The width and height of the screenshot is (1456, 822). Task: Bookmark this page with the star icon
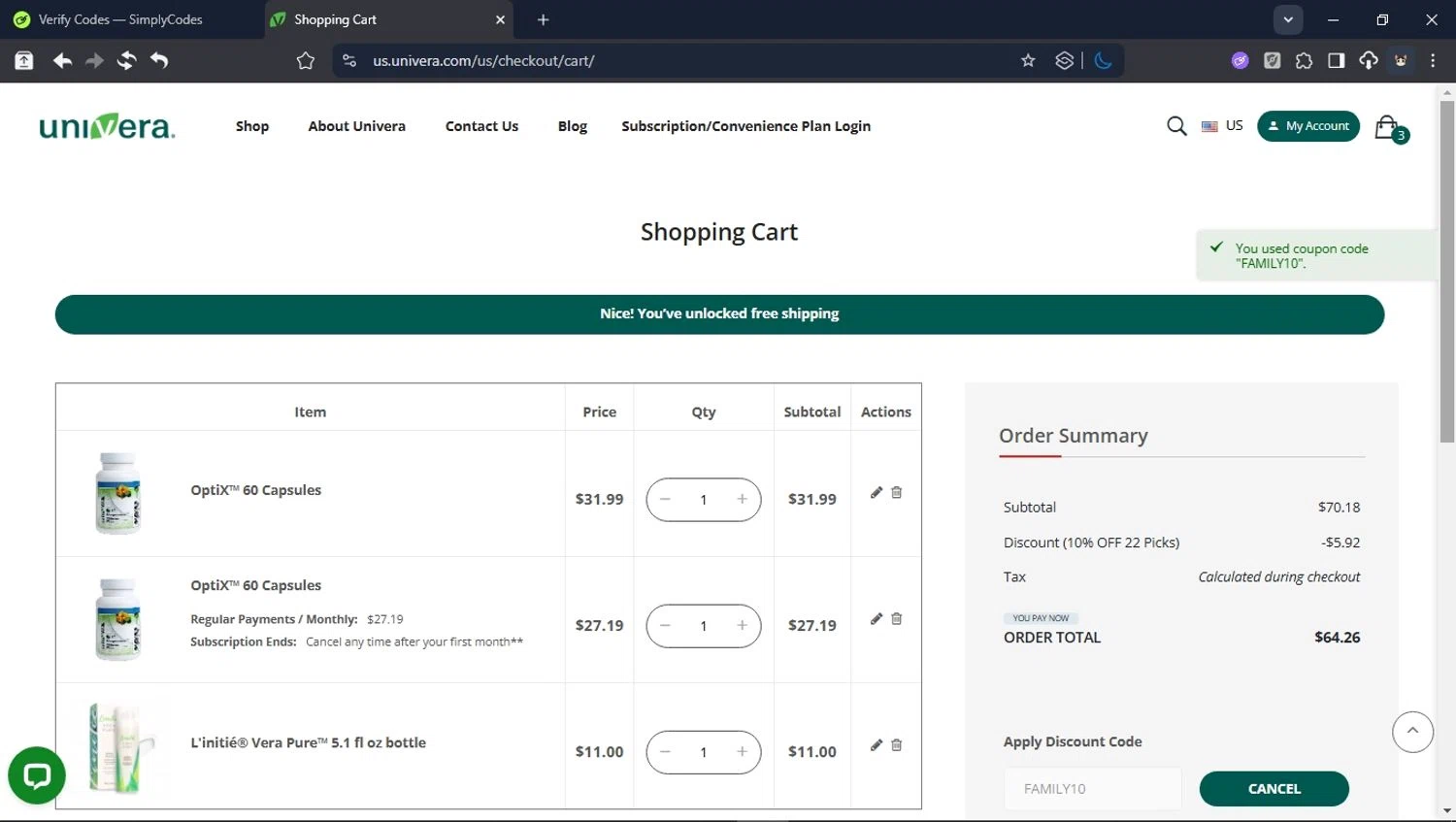[1028, 60]
